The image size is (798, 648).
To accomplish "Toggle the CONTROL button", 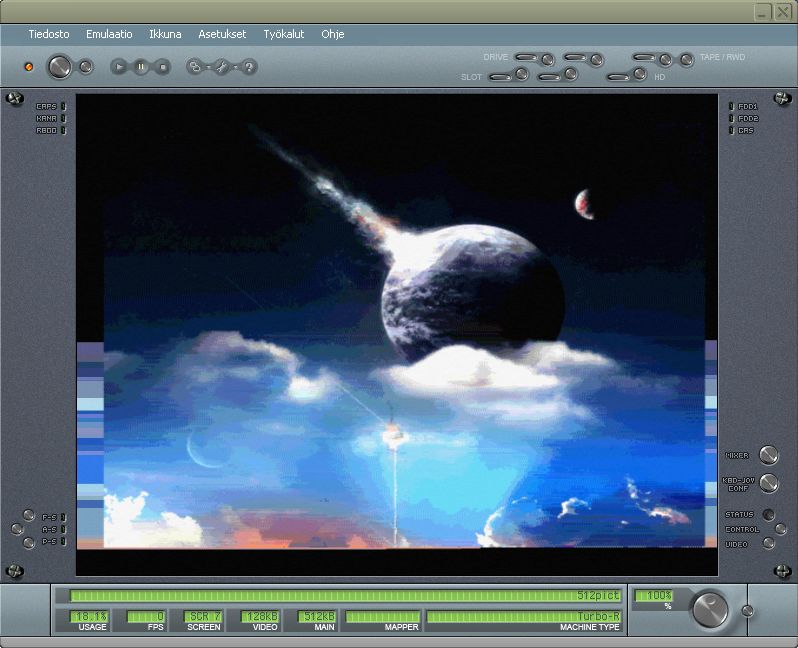I will pos(780,529).
